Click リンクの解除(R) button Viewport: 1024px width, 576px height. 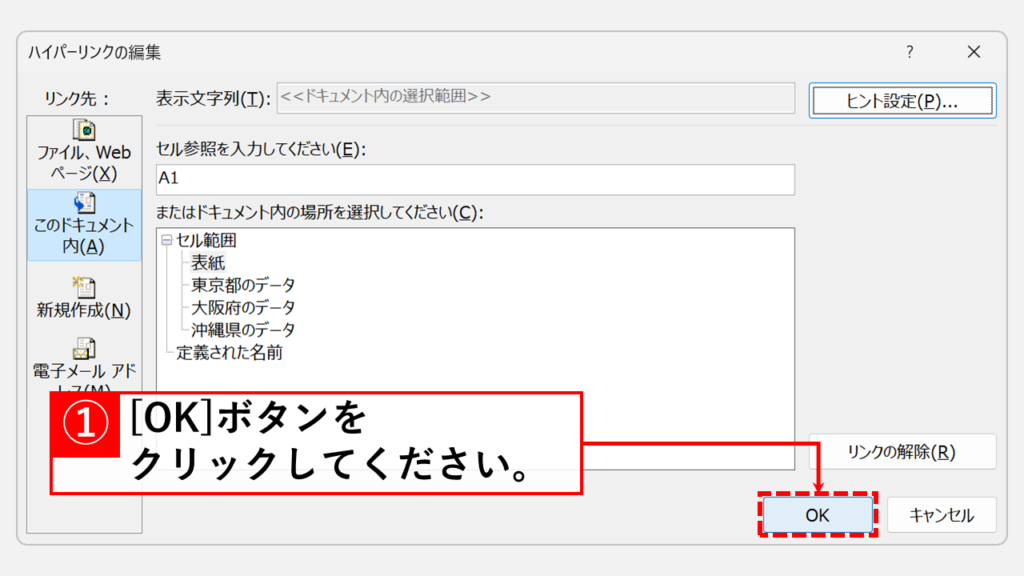coord(903,451)
